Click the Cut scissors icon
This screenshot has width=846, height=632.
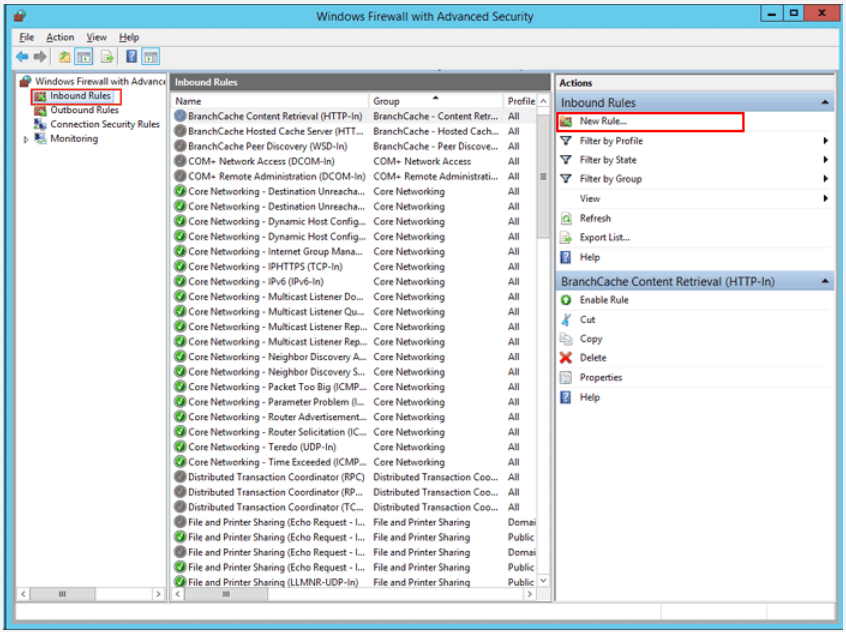point(565,320)
